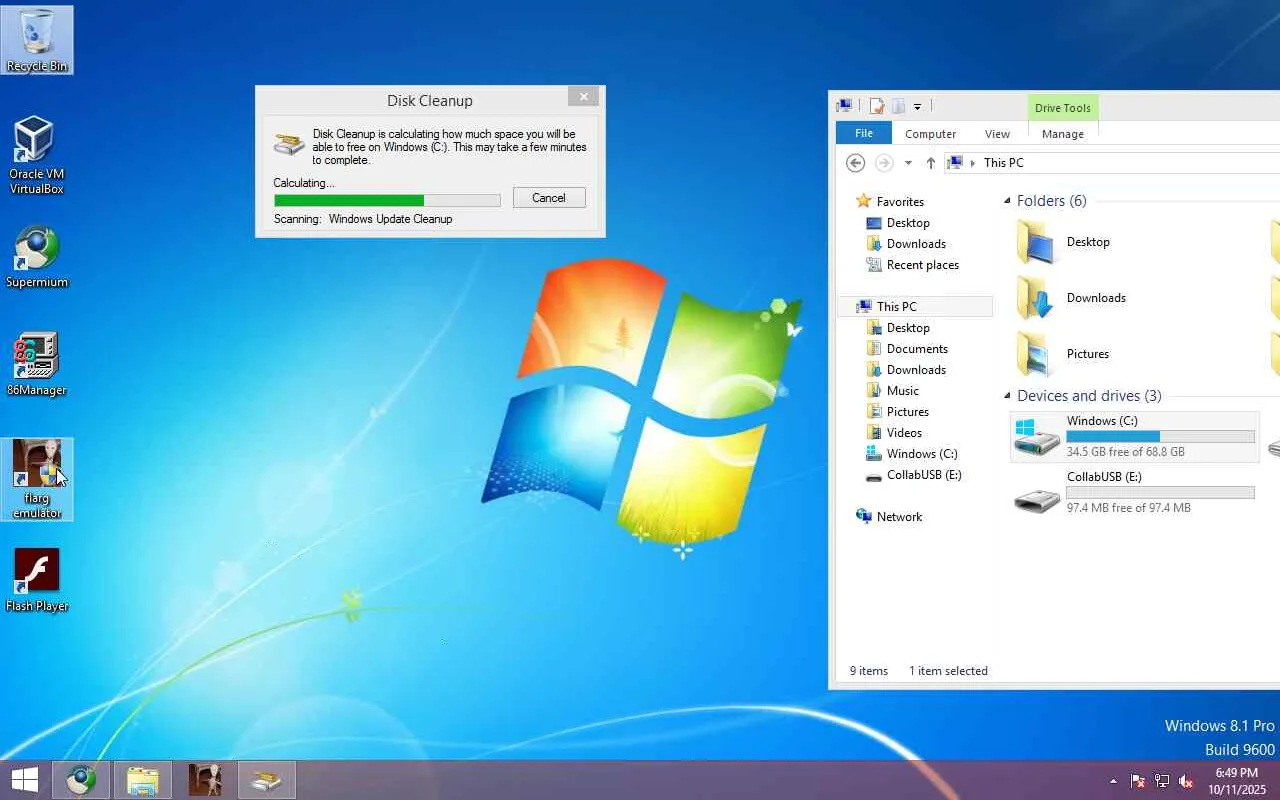Open the Action Center flag in tray
The width and height of the screenshot is (1280, 800).
1138,781
